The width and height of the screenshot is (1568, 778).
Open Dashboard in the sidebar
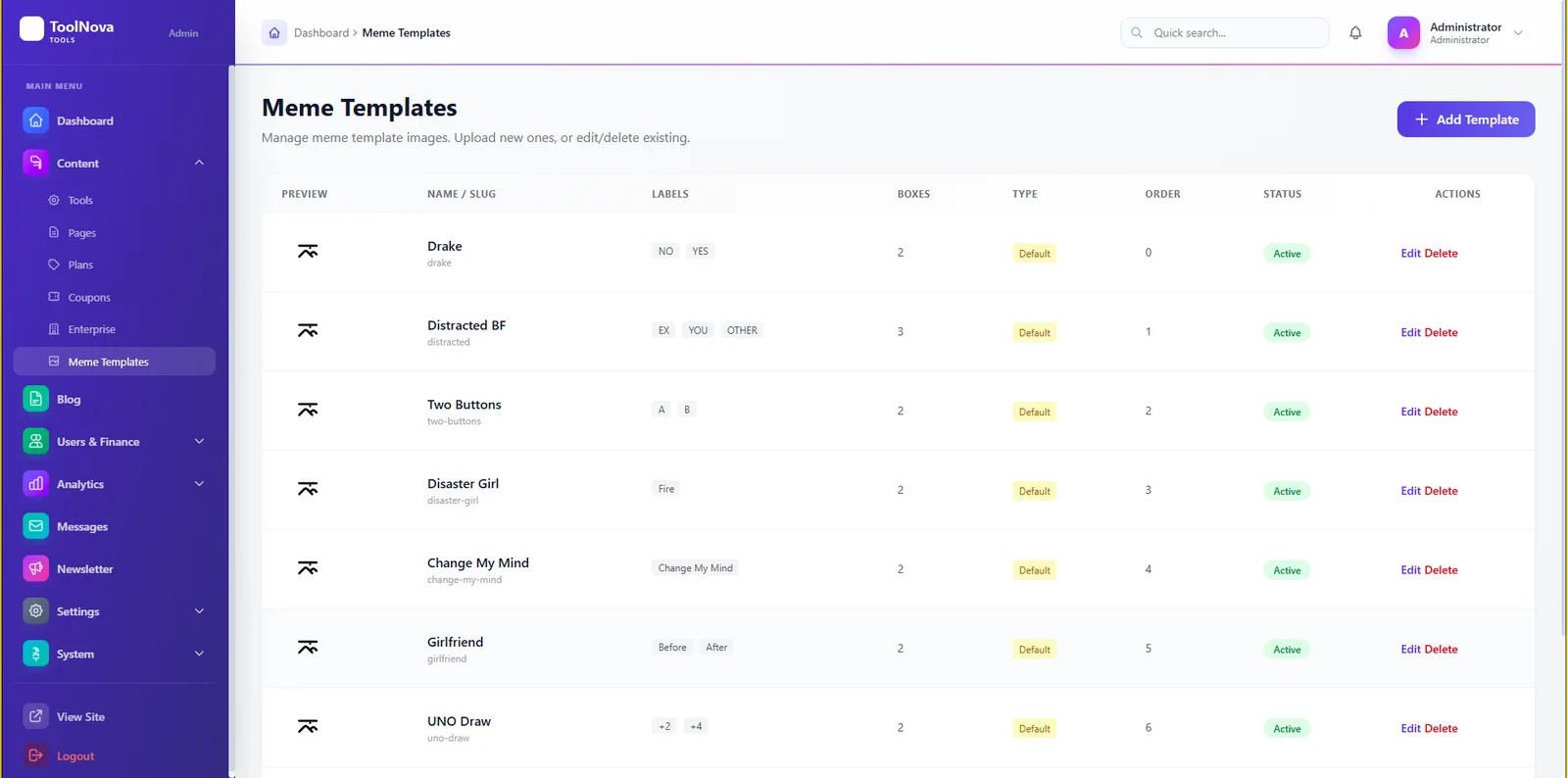[x=85, y=122]
